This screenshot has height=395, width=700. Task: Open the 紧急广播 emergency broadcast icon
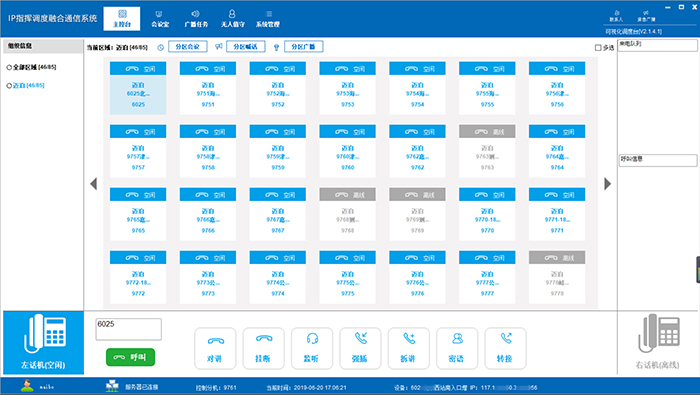click(646, 16)
